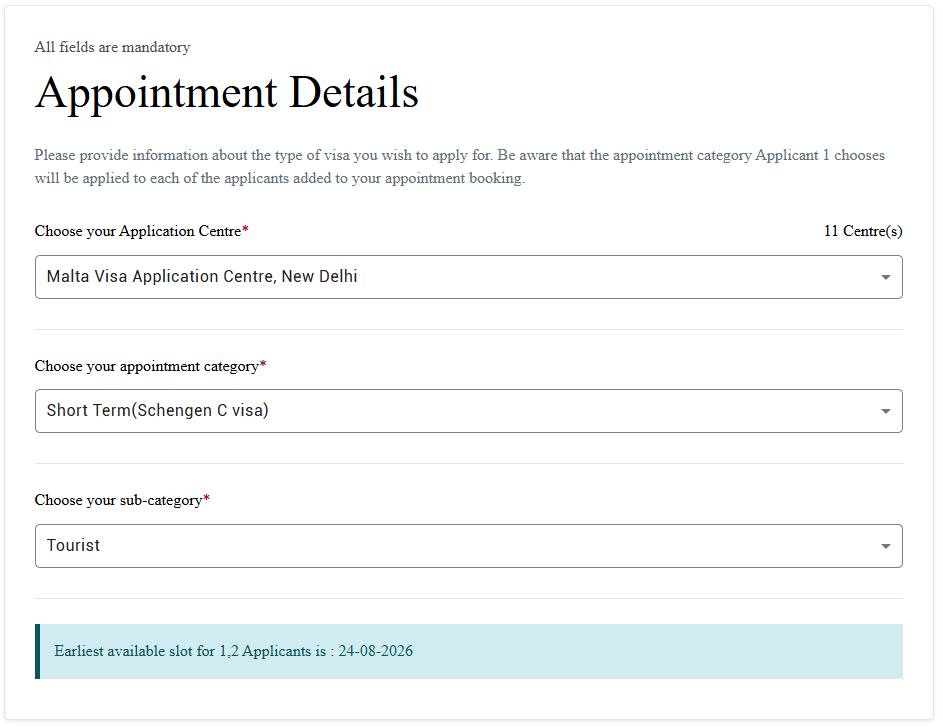Click empty area inside the sub-category field
The height and width of the screenshot is (728, 943).
pos(481,546)
